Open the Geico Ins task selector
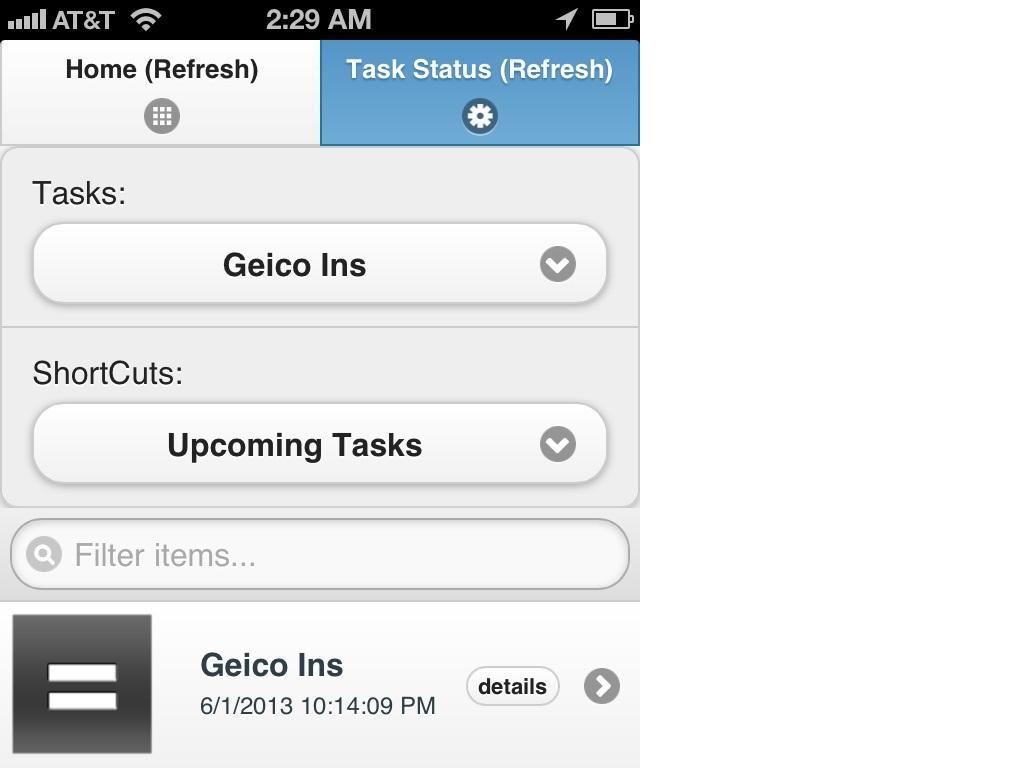The width and height of the screenshot is (1024, 768). tap(320, 264)
